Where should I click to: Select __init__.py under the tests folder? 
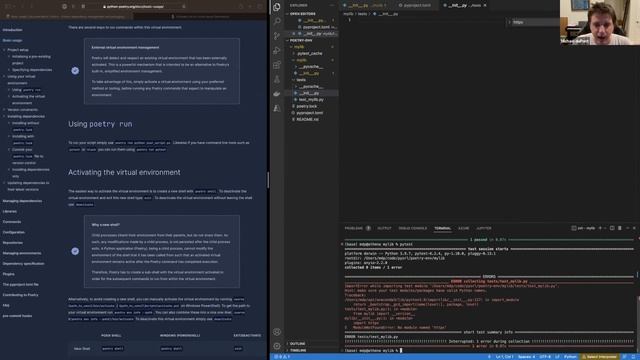click(309, 93)
